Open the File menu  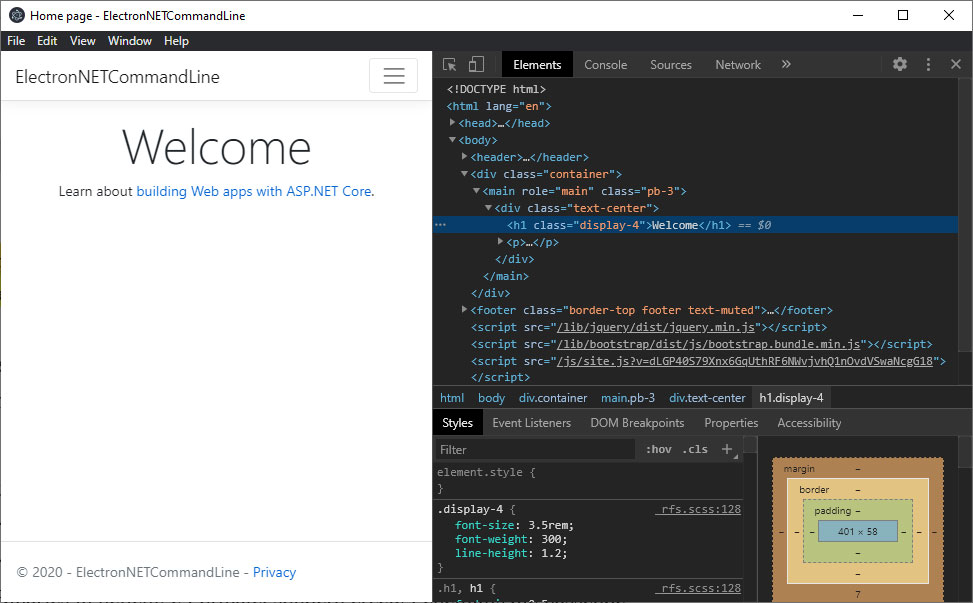click(16, 41)
